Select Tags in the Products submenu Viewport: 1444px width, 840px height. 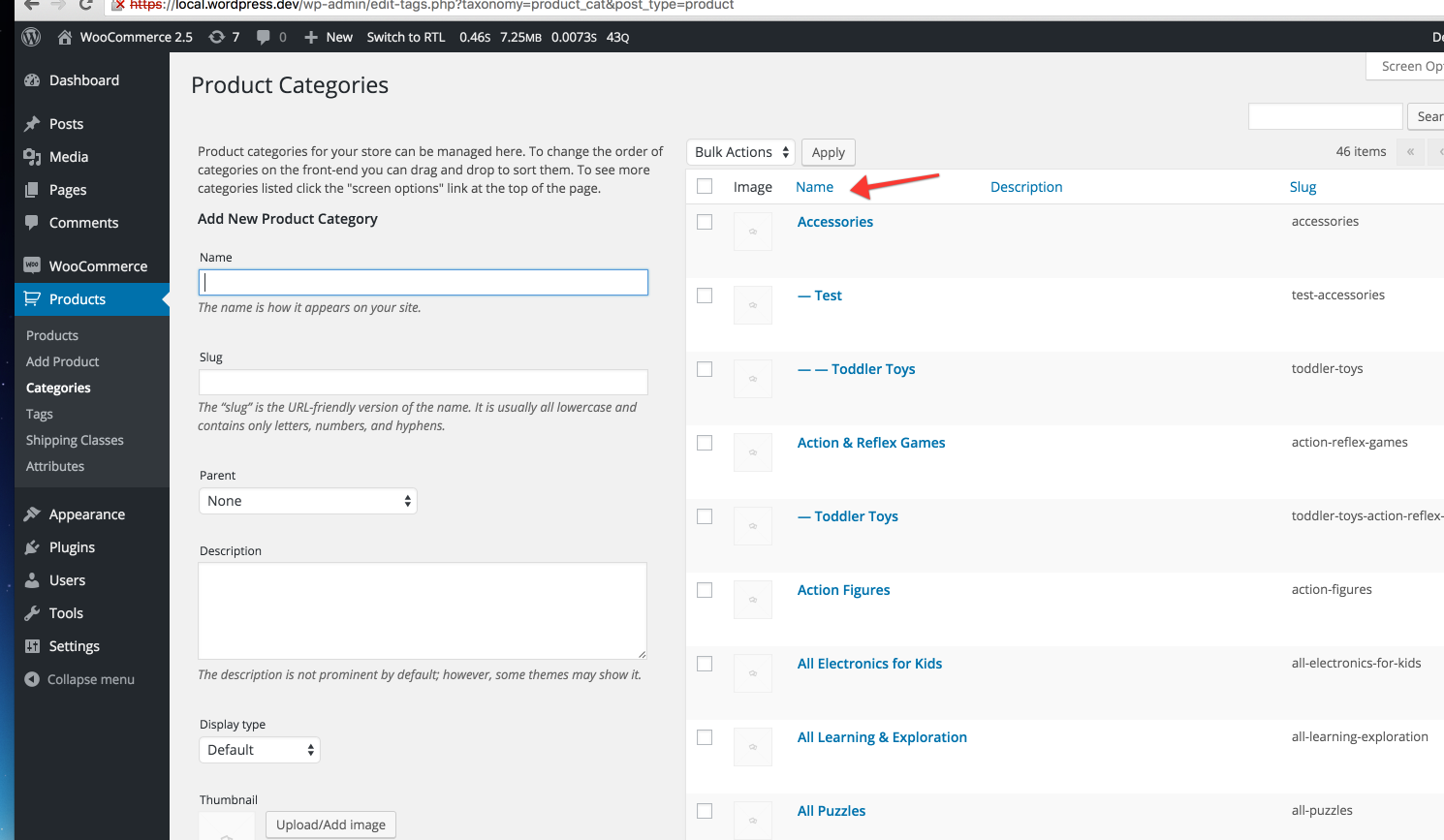pos(40,414)
